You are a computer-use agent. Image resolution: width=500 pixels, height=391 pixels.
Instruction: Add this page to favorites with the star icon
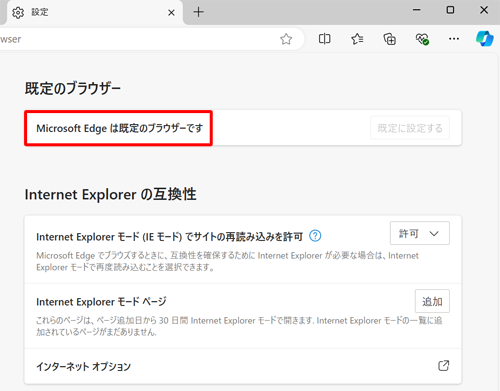click(x=286, y=39)
